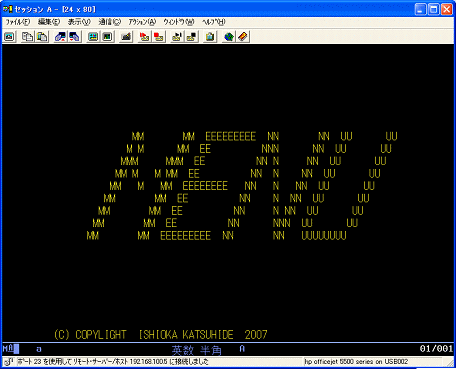The image size is (456, 369).
Task: Click the colorful display setup monitor icon
Action: click(x=93, y=36)
